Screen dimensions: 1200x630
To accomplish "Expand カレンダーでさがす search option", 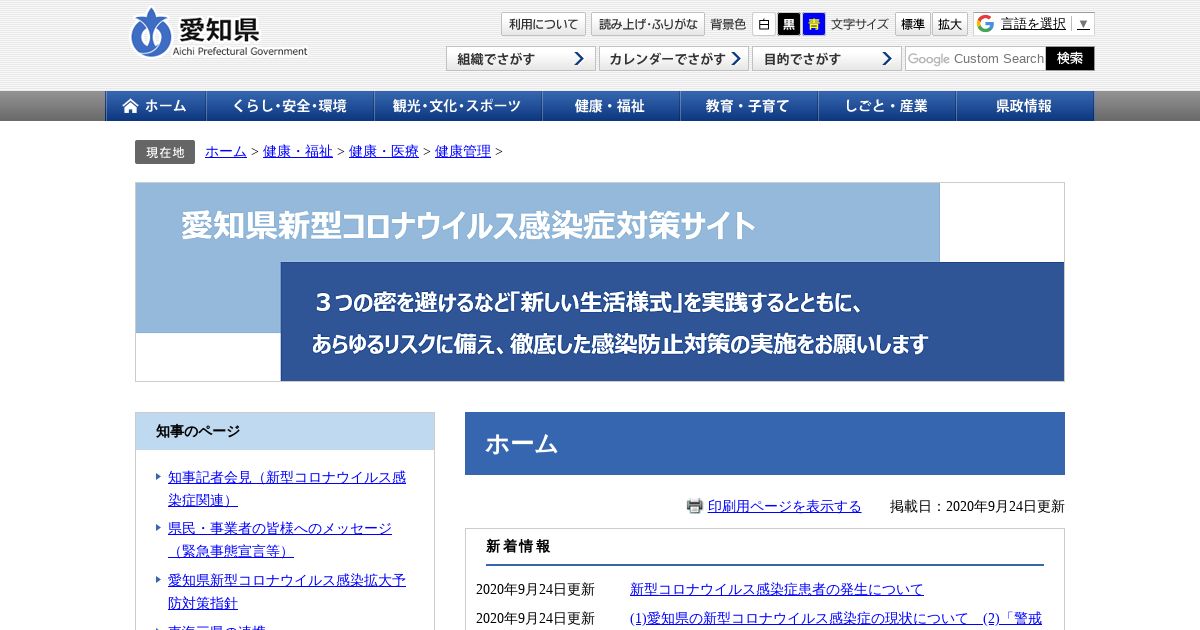I will 674,59.
